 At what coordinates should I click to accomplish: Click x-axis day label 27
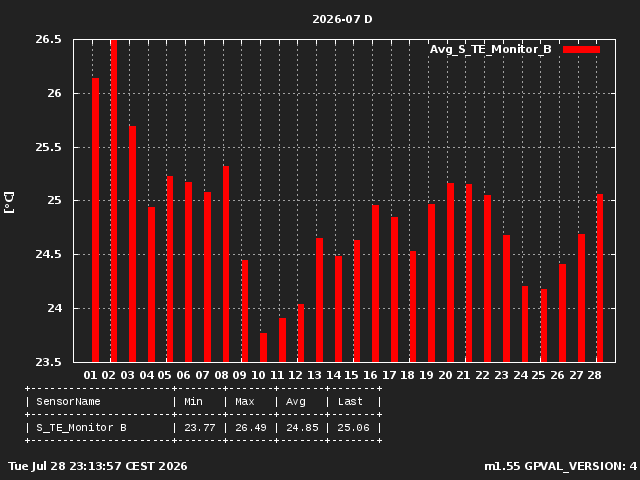tap(576, 375)
